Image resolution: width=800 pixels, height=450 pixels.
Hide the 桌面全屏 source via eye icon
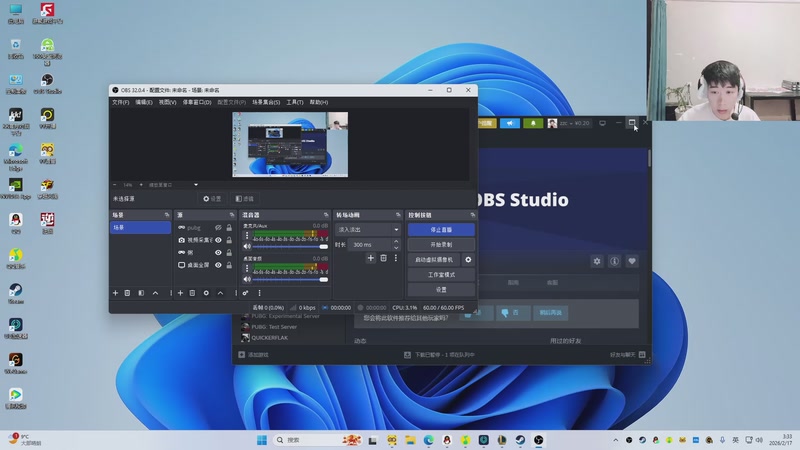pos(218,265)
